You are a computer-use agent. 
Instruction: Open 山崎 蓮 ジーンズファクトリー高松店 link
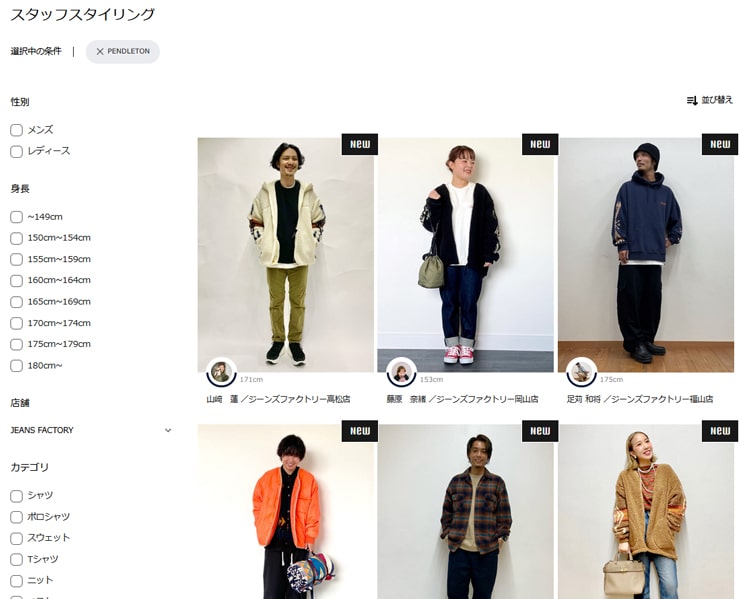click(x=278, y=399)
